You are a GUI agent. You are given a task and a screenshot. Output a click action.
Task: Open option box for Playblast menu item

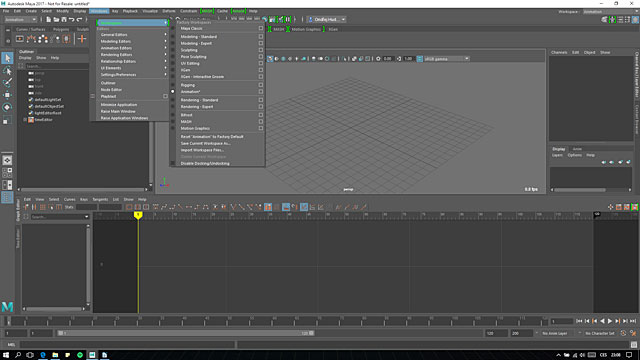click(x=165, y=96)
